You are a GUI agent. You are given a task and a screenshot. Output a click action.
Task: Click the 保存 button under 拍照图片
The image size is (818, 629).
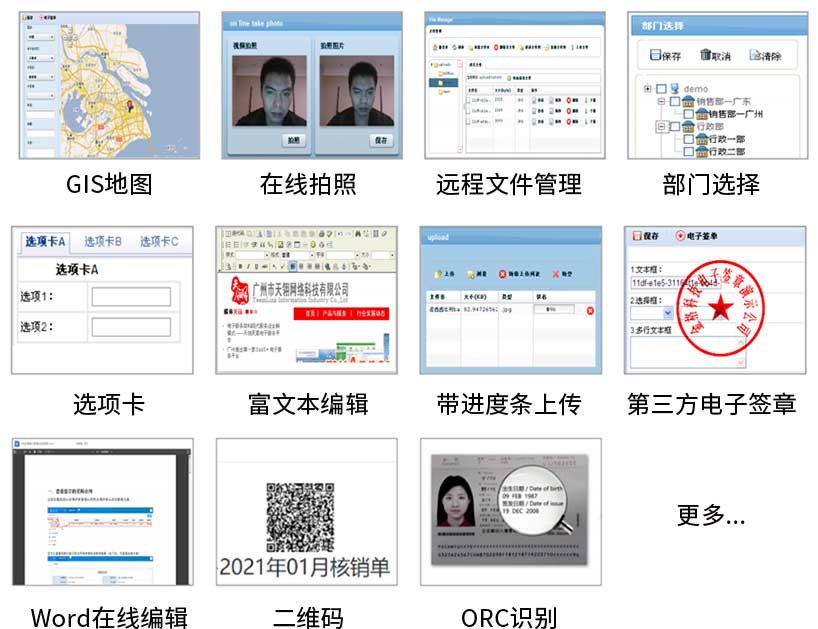[381, 140]
